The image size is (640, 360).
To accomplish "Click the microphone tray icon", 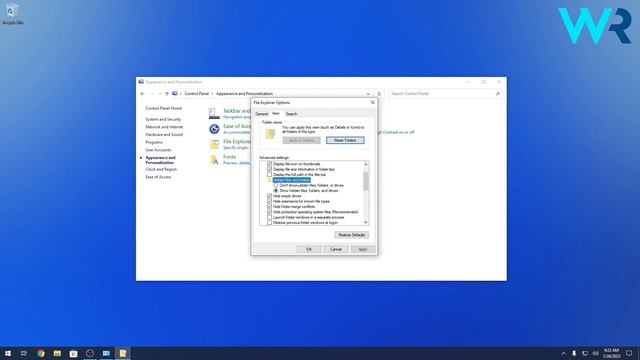I will (x=574, y=353).
